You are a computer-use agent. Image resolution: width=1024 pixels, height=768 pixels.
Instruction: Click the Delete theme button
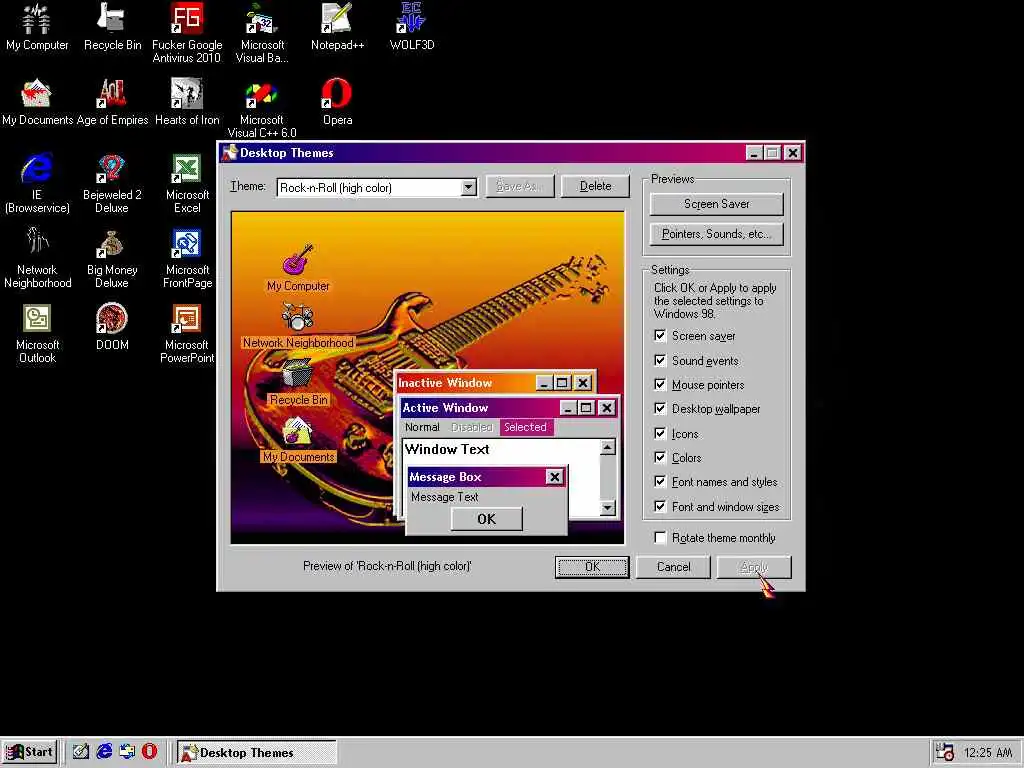[x=596, y=186]
